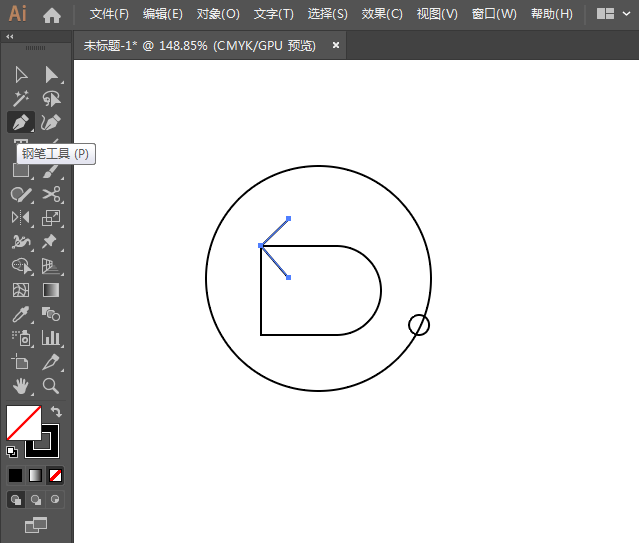Screen dimensions: 639x543
Task: Open the 效果(C) menu
Action: pos(382,14)
